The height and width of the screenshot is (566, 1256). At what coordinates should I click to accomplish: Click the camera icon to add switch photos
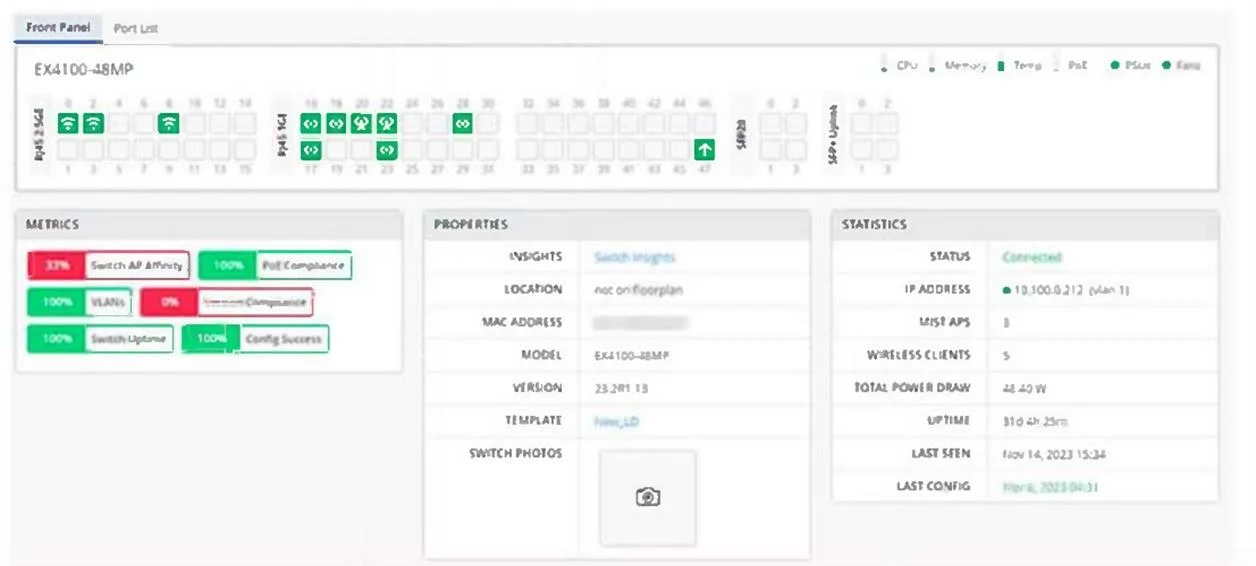point(647,497)
